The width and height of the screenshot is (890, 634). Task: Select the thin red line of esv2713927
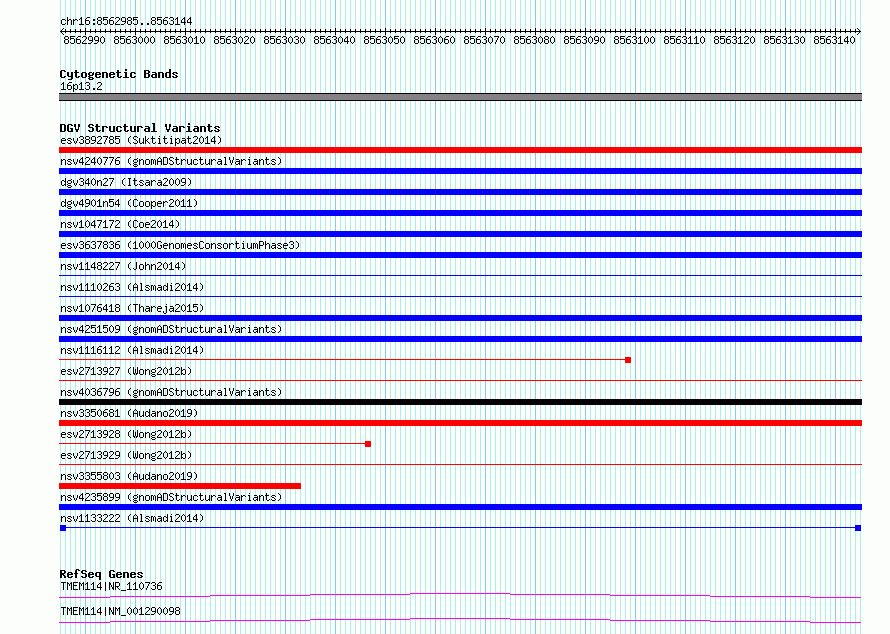(460, 381)
